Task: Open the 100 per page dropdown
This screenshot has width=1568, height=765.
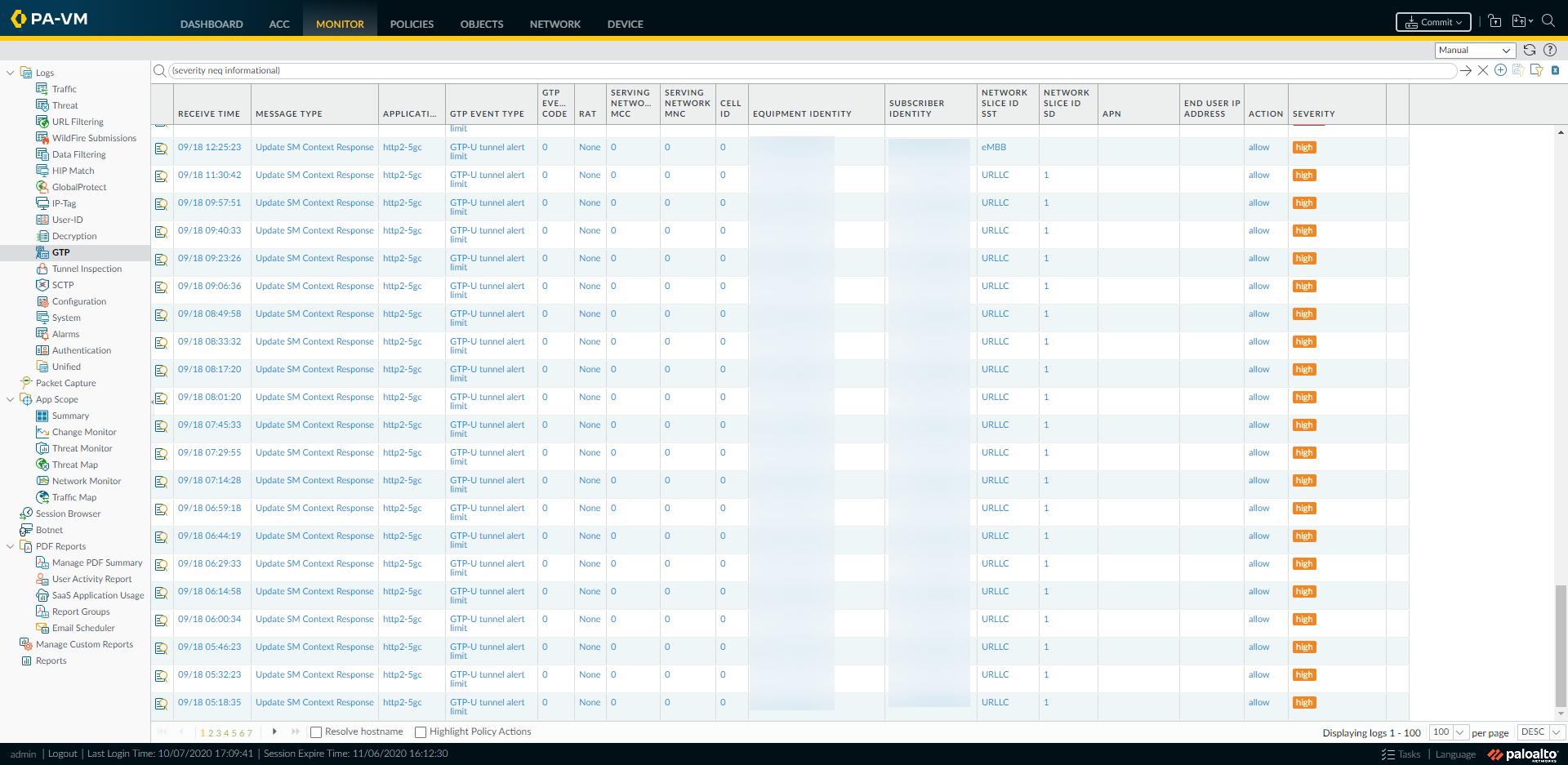Action: pos(1449,732)
